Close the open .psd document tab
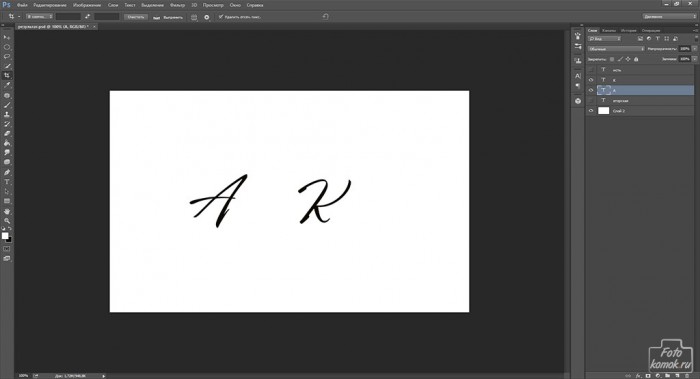 [x=94, y=27]
